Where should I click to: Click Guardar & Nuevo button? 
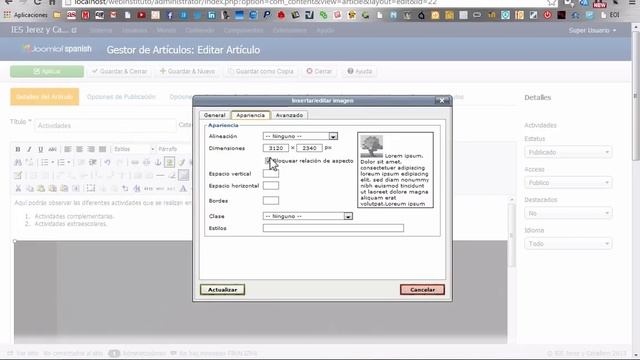187,71
